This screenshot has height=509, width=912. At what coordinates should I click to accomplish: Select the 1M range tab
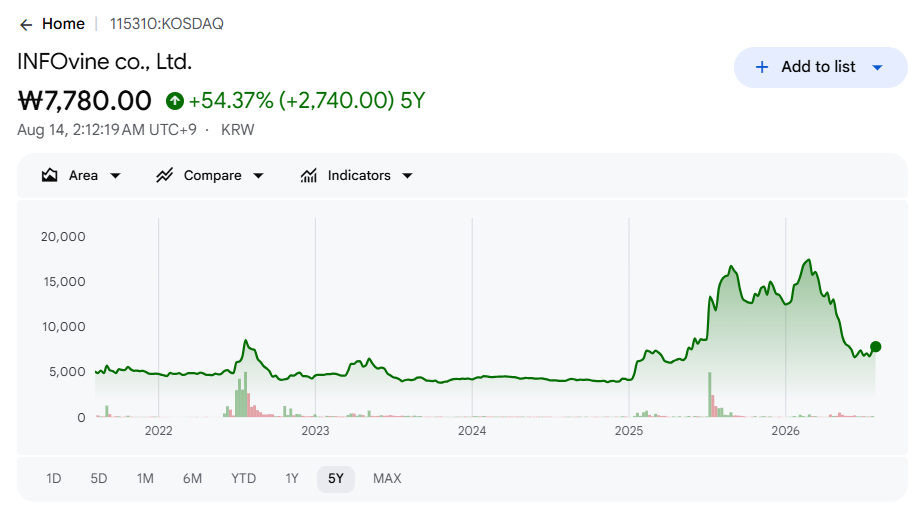pos(145,479)
